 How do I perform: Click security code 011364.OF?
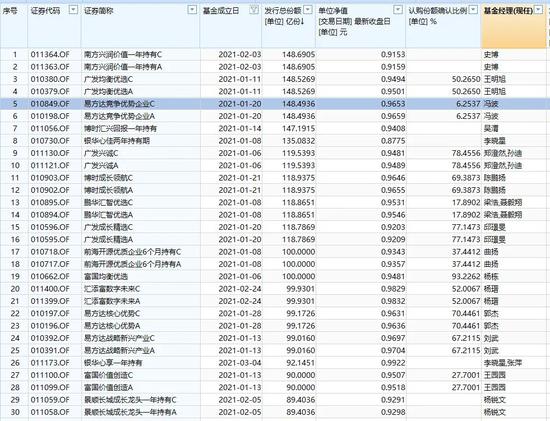50,55
